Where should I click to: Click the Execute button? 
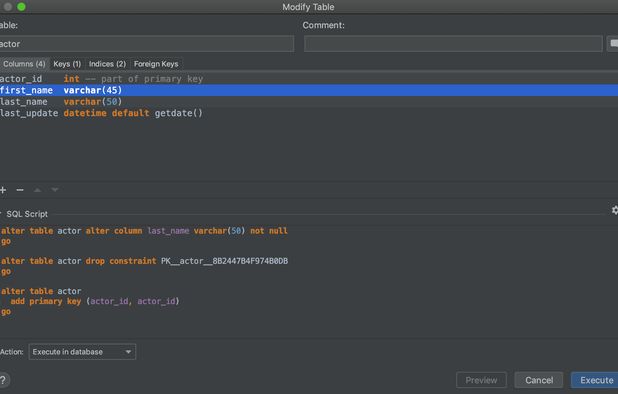point(595,380)
